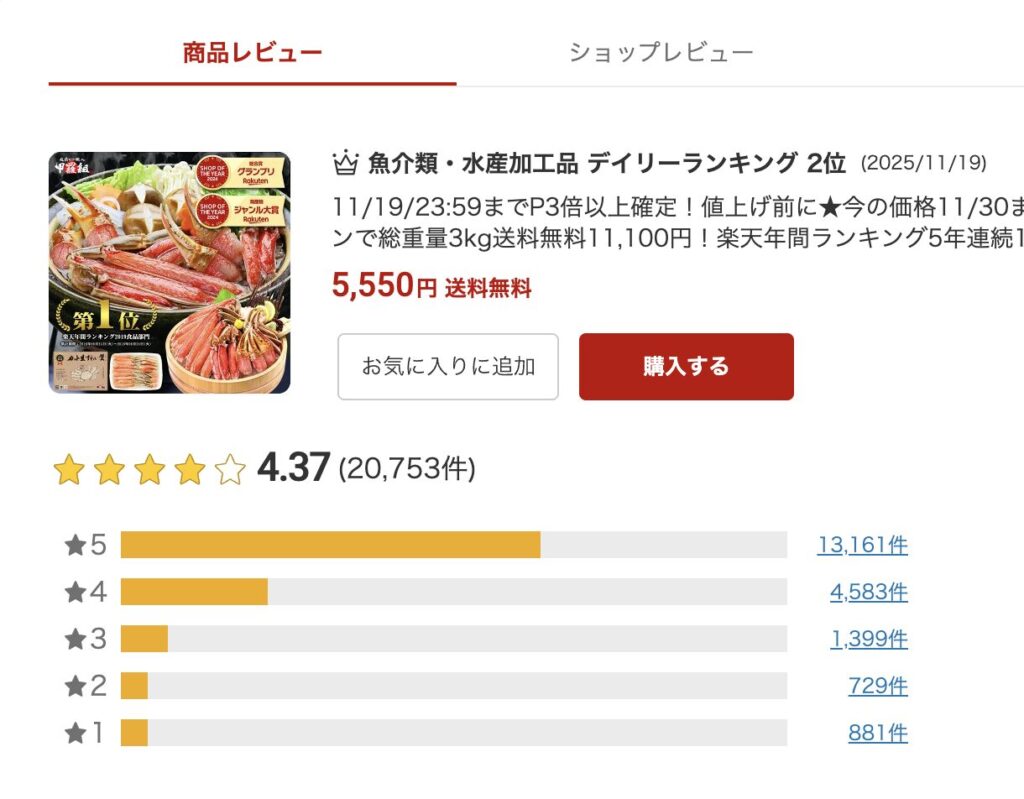Image resolution: width=1024 pixels, height=799 pixels.
Task: Open the ショップレビュー tab
Action: [661, 52]
